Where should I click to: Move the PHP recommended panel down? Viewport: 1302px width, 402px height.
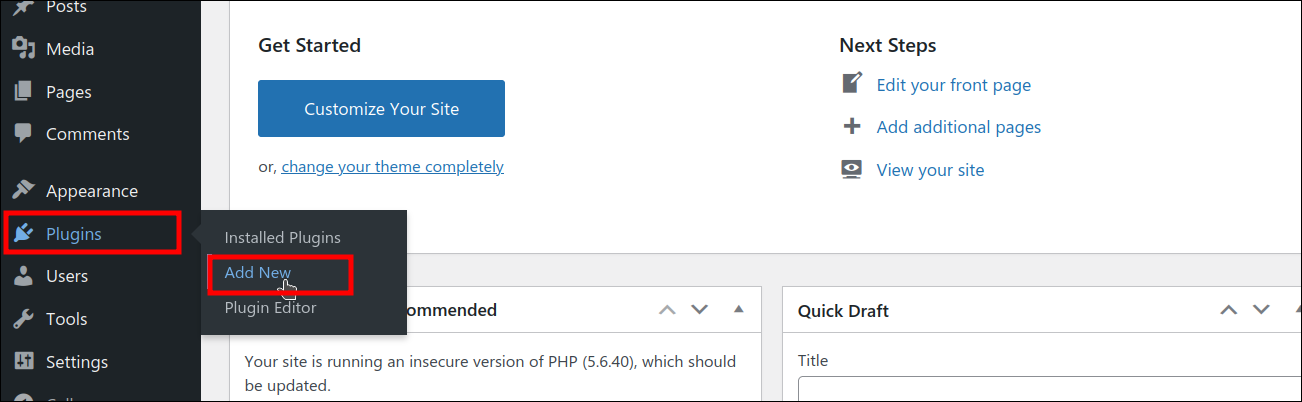700,310
